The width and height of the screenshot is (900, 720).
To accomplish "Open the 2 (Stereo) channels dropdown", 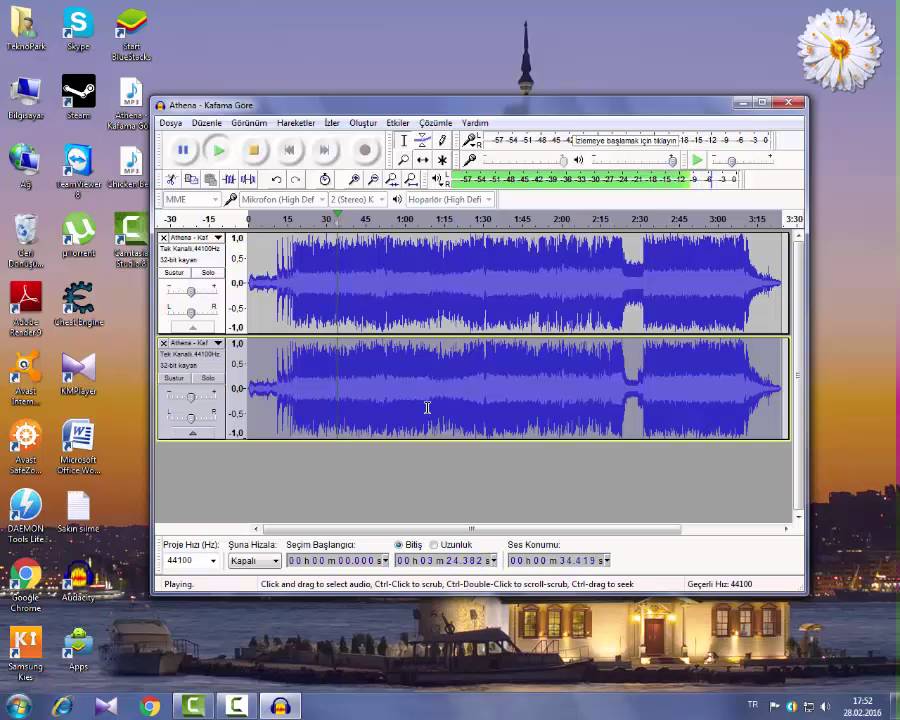I will pyautogui.click(x=358, y=199).
